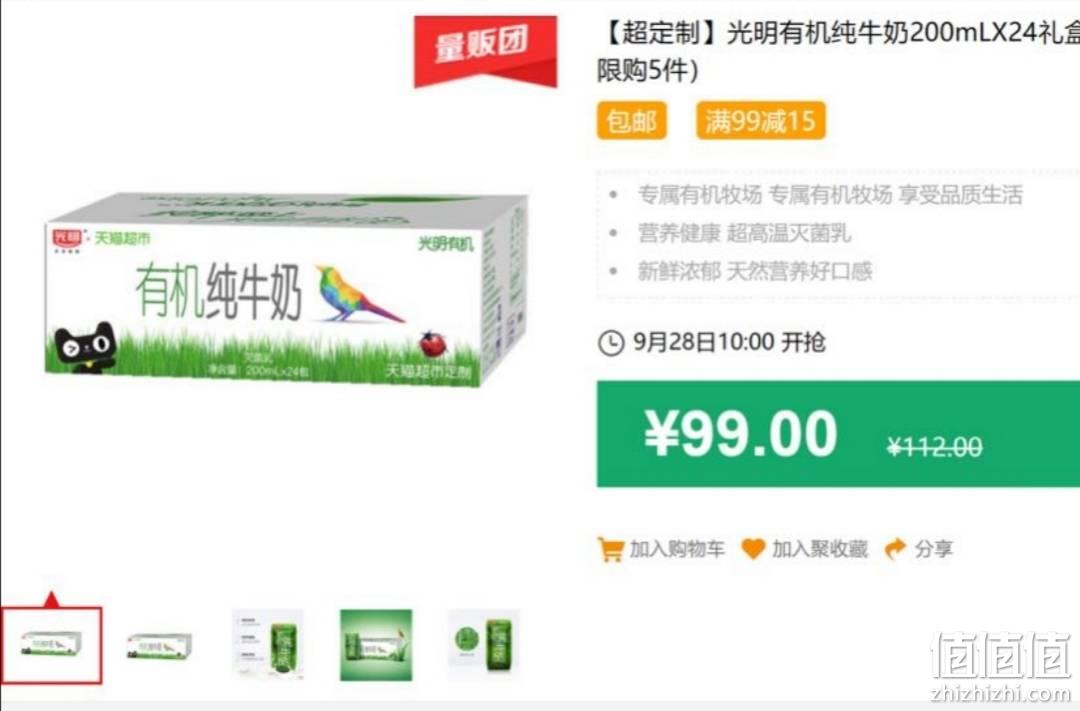Image resolution: width=1080 pixels, height=711 pixels.
Task: Click 加入购物车 add to cart link
Action: pos(661,549)
